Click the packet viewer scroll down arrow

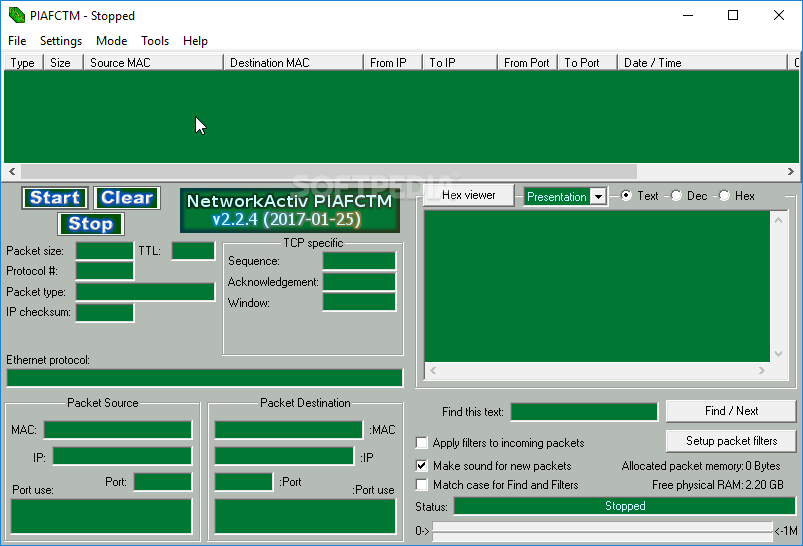[x=778, y=353]
